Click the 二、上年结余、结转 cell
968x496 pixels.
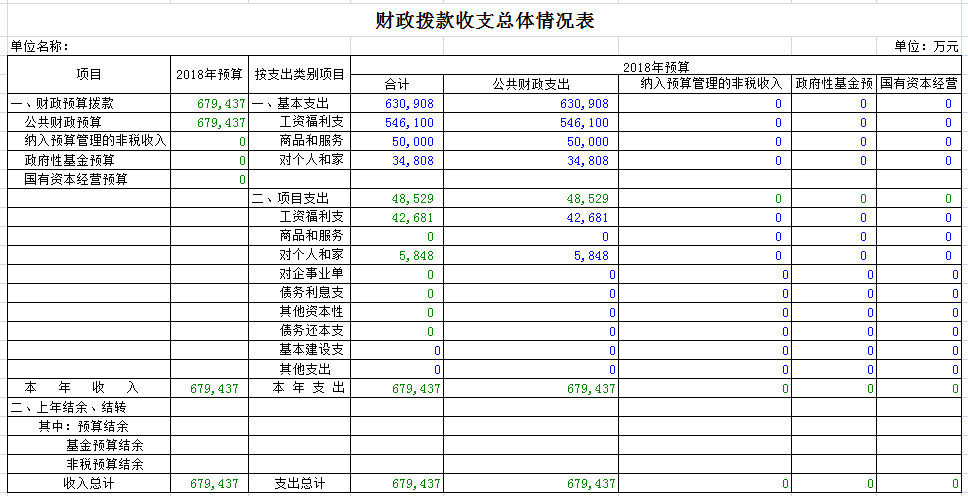68,407
